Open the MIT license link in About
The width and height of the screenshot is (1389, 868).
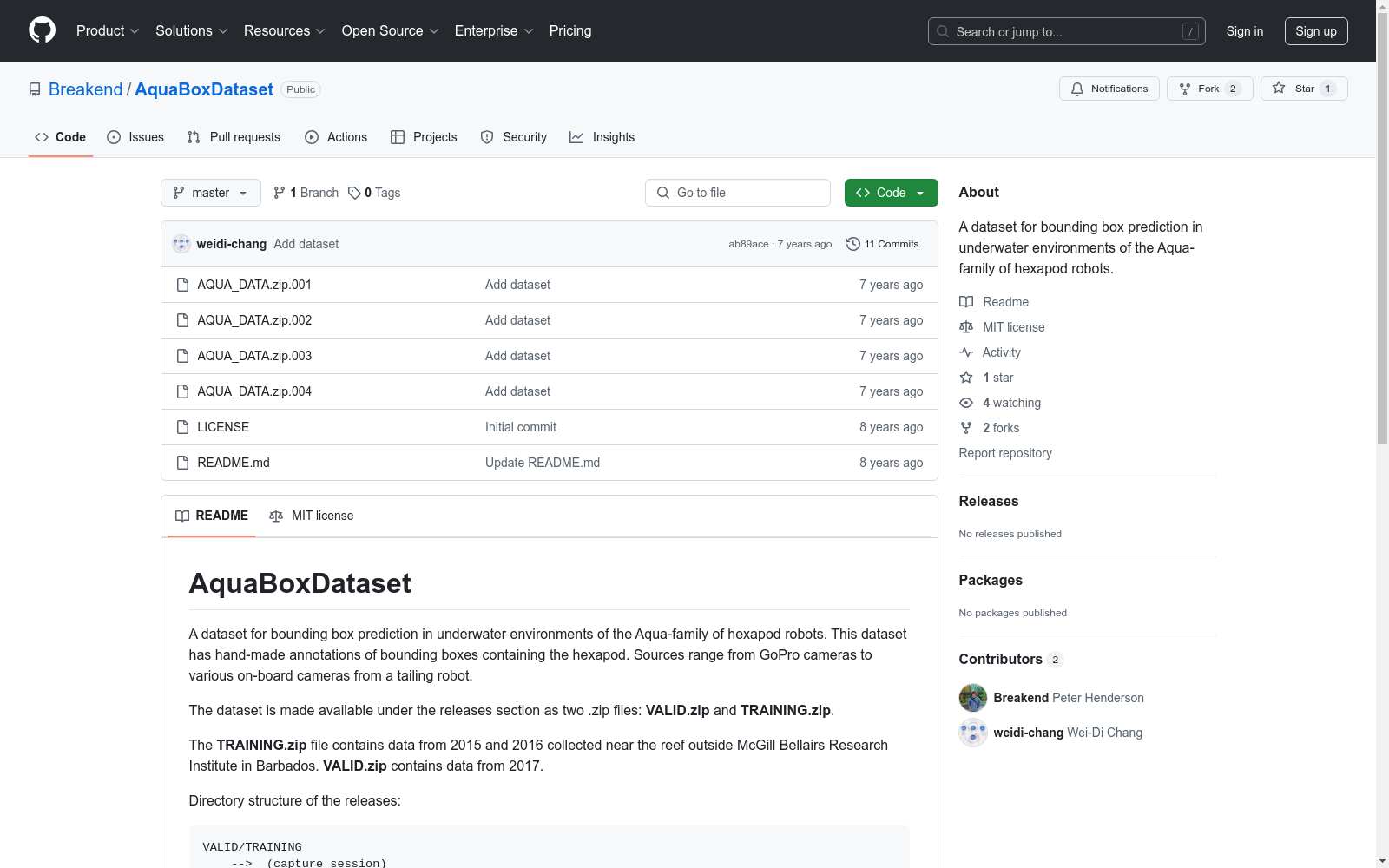[x=1002, y=327]
